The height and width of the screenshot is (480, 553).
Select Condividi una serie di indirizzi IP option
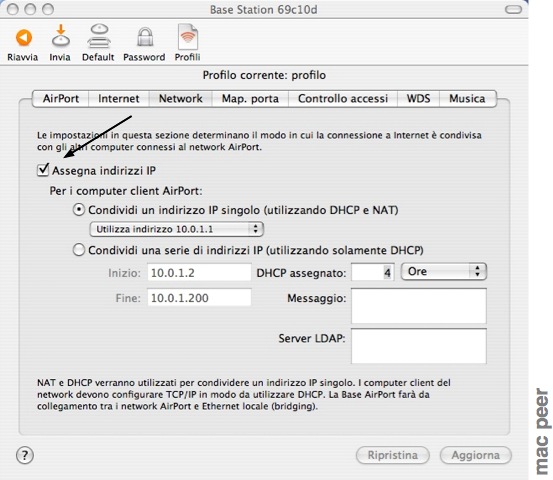click(79, 250)
